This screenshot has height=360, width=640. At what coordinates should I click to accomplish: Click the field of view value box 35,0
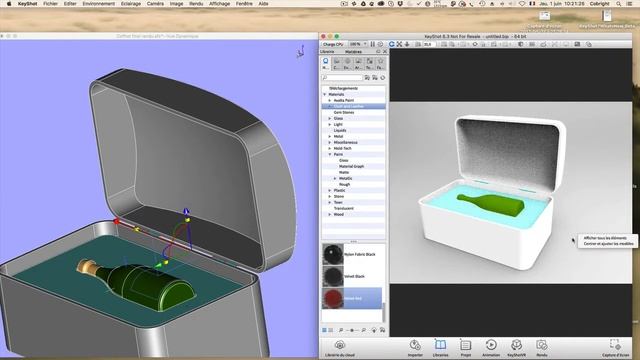[x=429, y=44]
